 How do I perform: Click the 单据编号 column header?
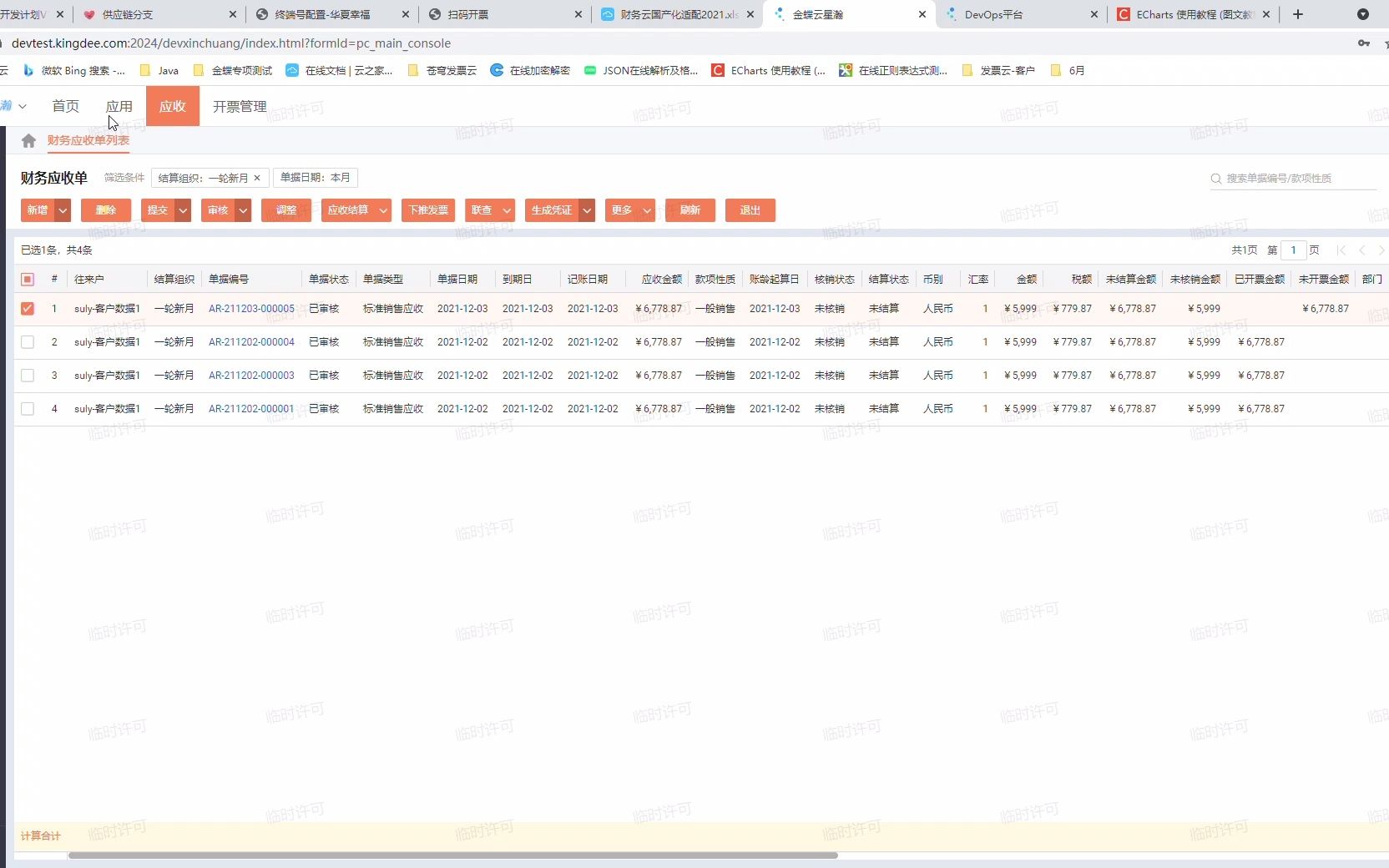pyautogui.click(x=228, y=280)
